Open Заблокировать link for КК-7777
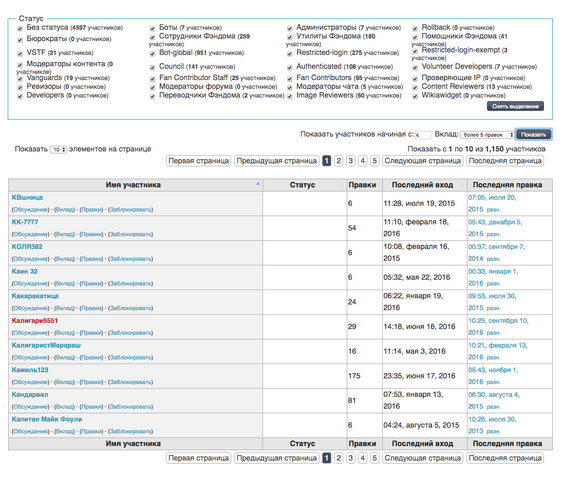The image size is (562, 479). click(130, 234)
